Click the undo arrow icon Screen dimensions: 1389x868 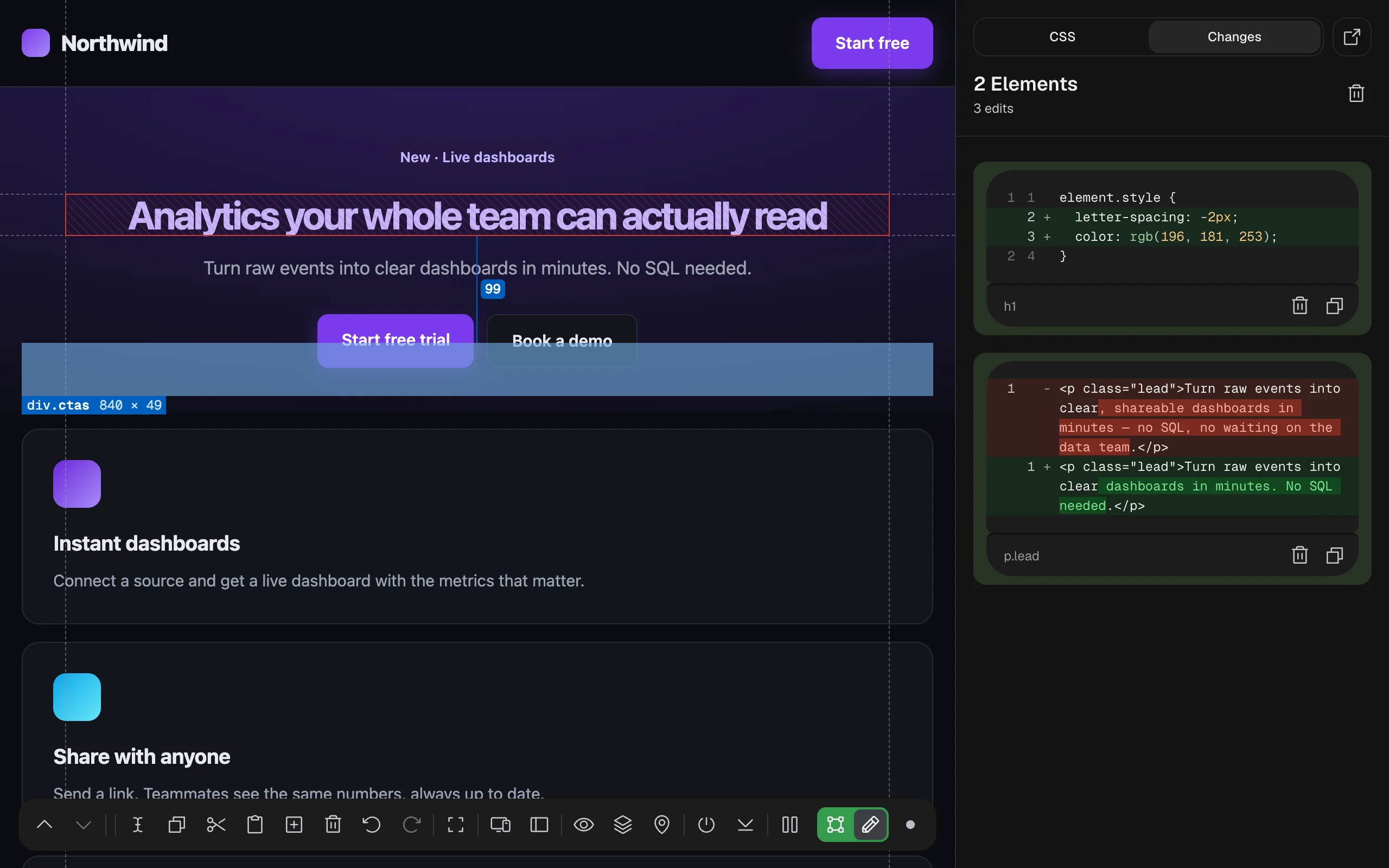[x=372, y=825]
